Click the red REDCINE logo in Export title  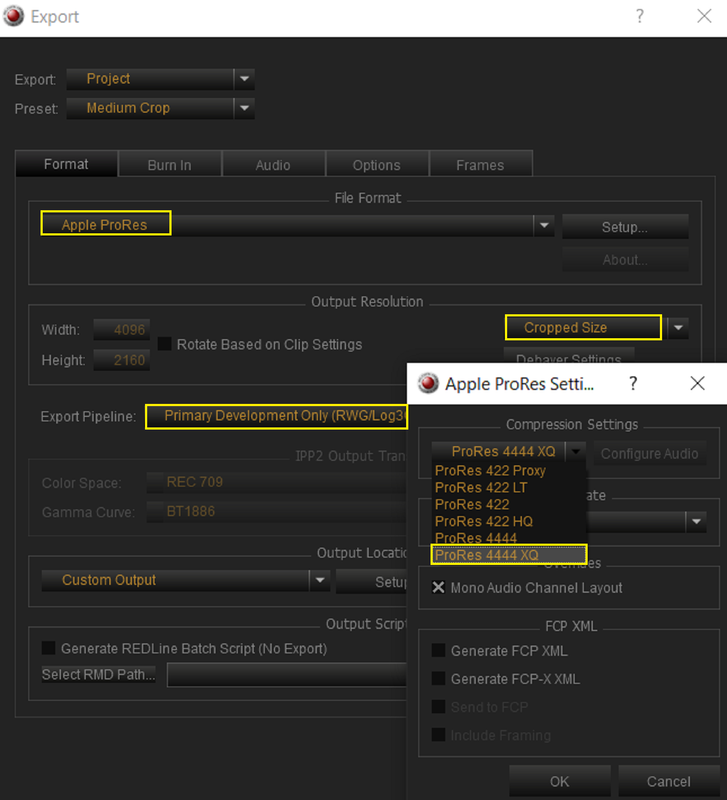(14, 16)
